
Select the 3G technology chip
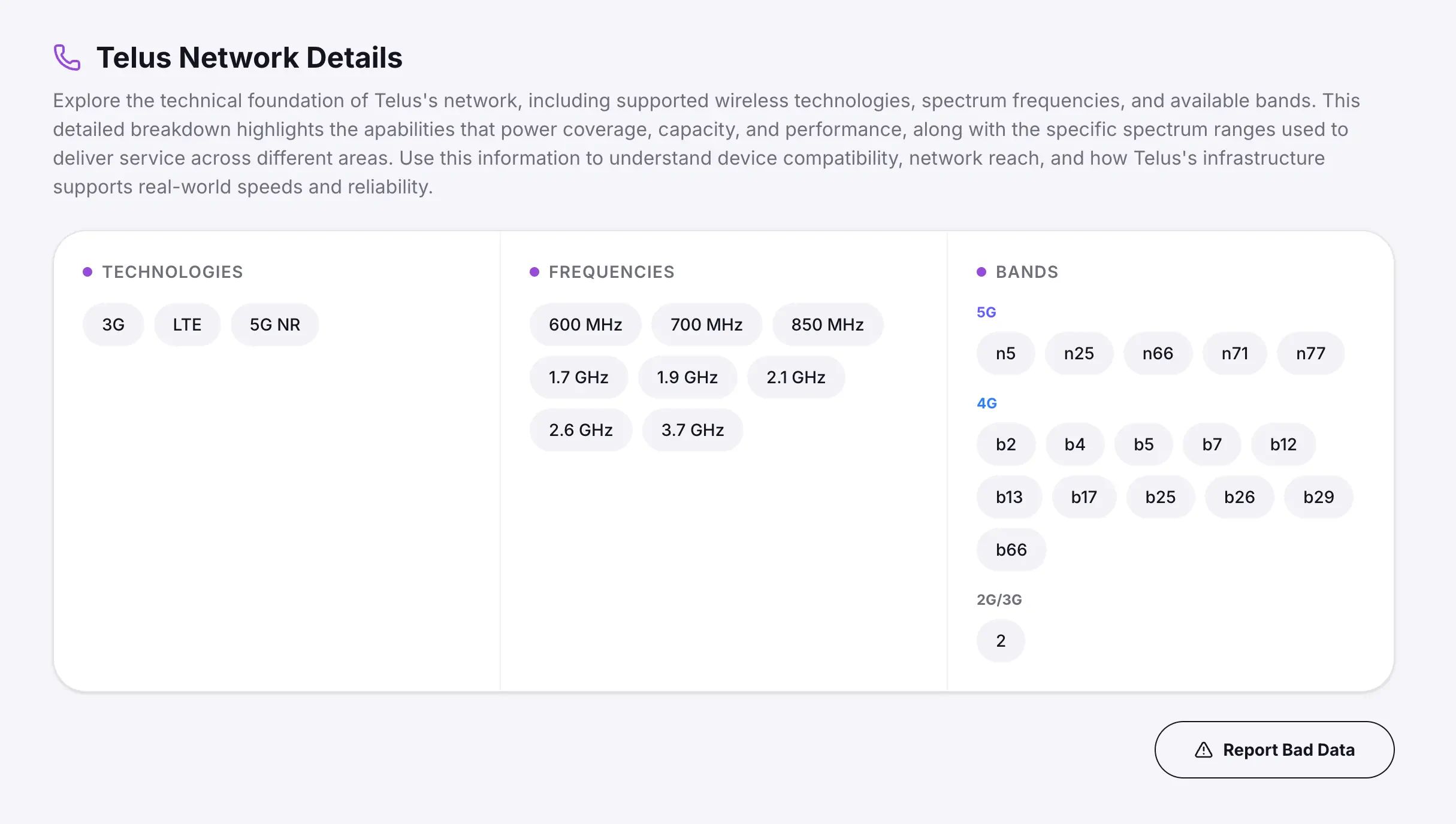(113, 325)
